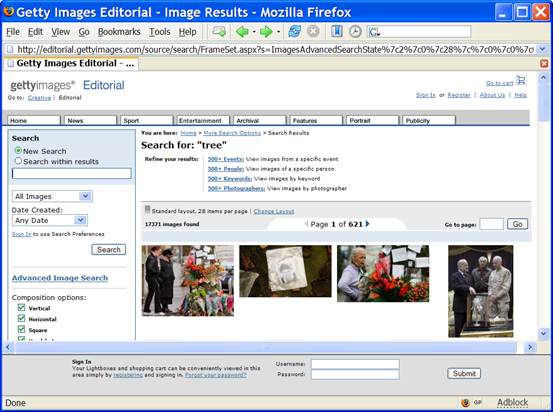Image resolution: width=553 pixels, height=412 pixels.
Task: Click the Change Layout link
Action: (x=274, y=211)
